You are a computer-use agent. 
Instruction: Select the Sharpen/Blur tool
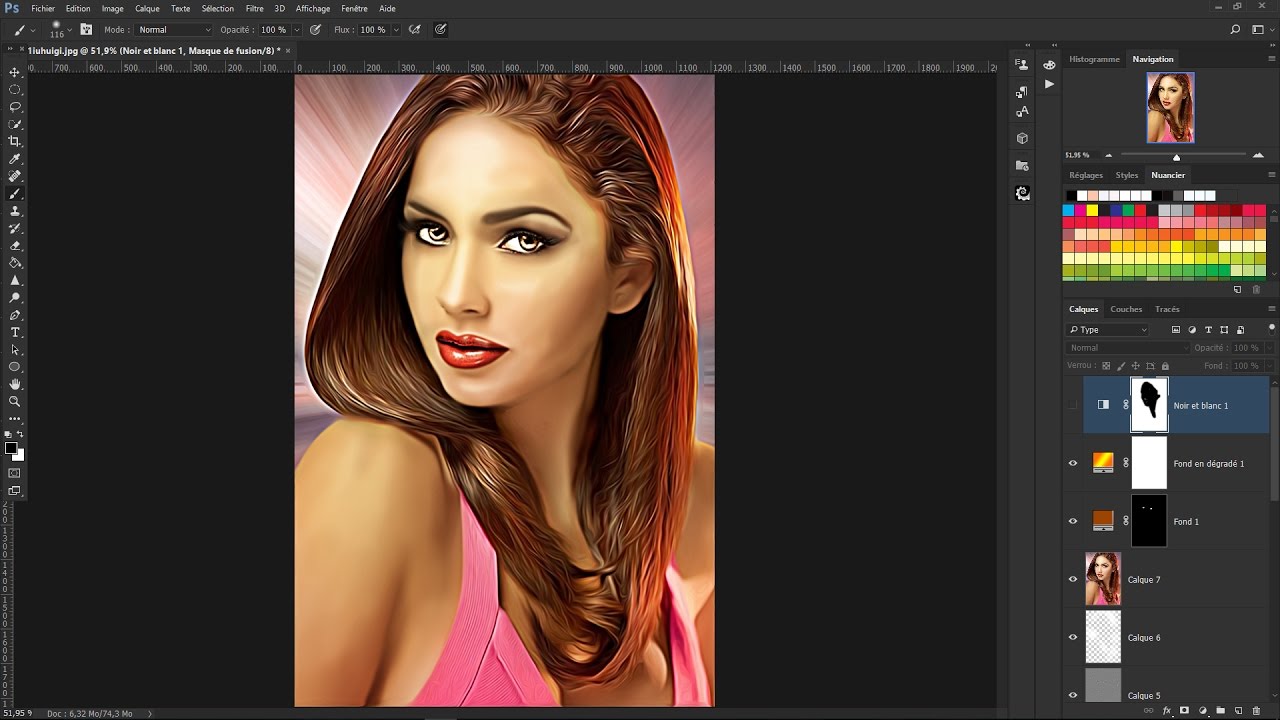click(x=15, y=280)
